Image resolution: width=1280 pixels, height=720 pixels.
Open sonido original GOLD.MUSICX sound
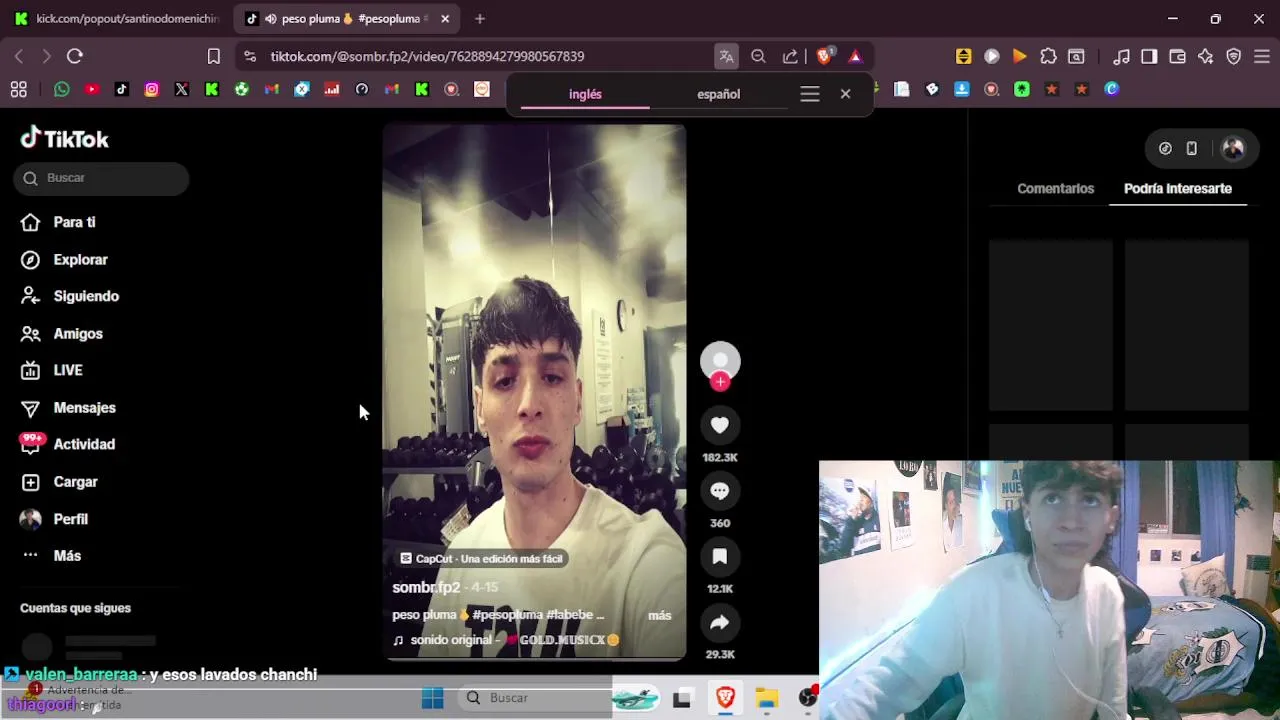tap(507, 639)
